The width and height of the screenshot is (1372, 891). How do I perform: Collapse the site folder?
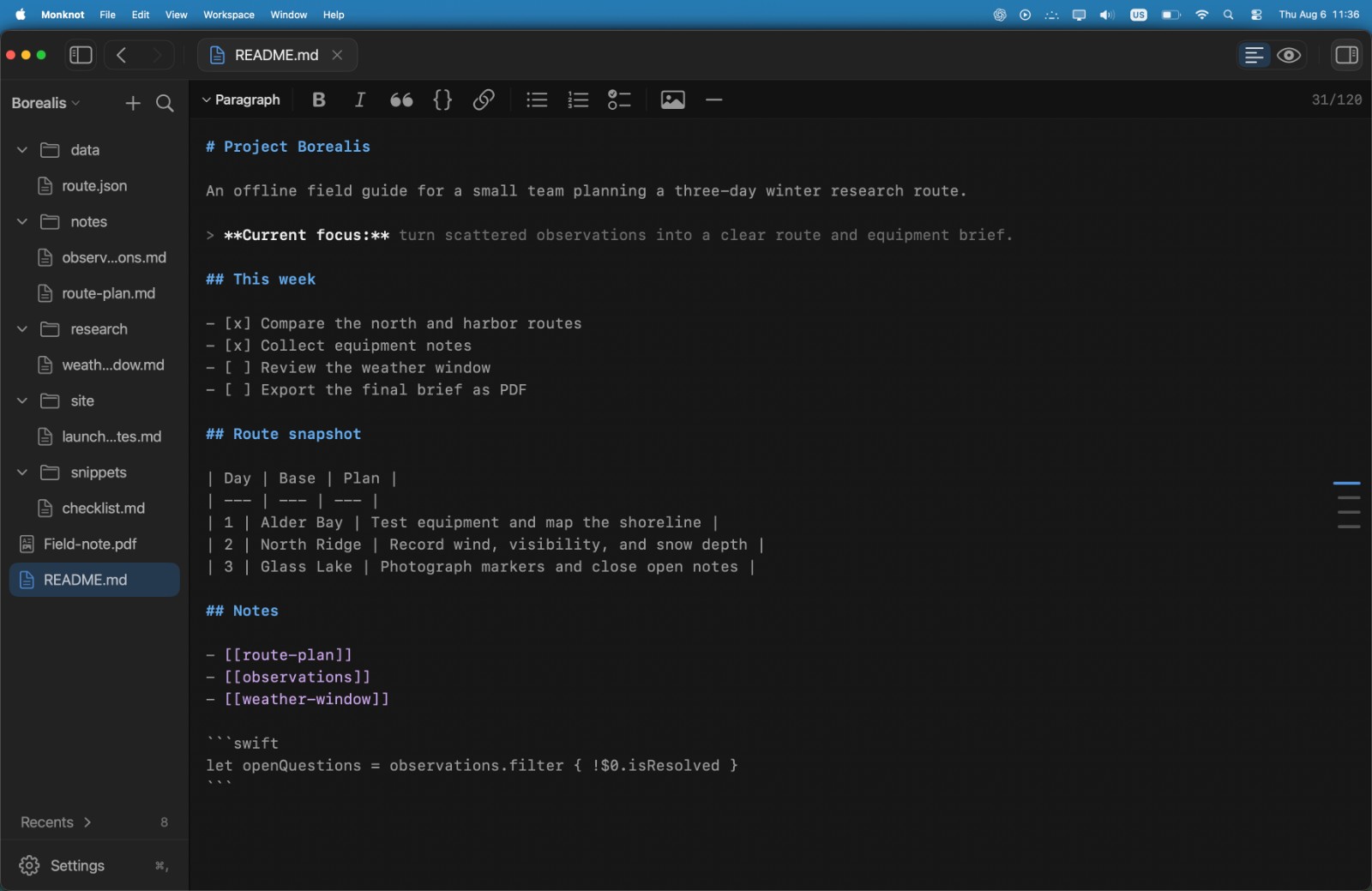(x=22, y=400)
